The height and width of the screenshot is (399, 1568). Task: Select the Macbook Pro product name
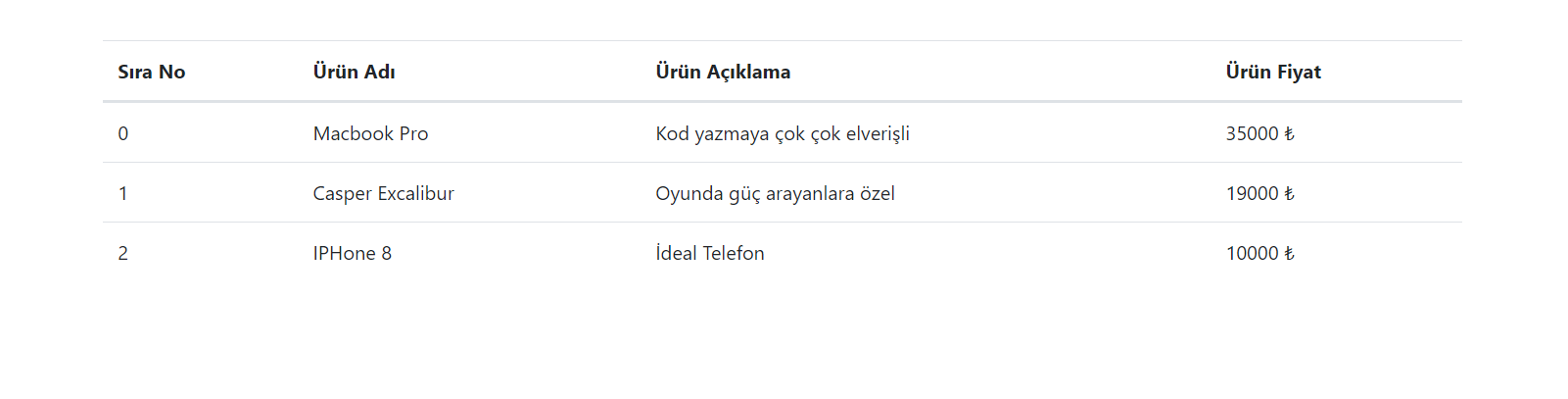(x=370, y=133)
